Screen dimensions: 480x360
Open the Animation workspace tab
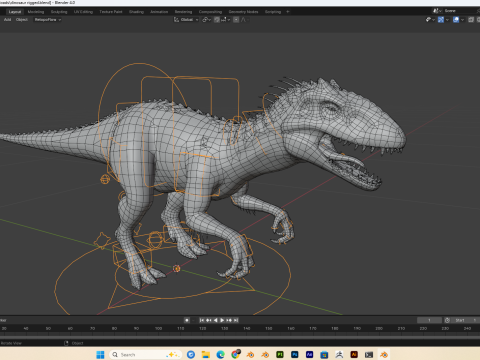(159, 12)
